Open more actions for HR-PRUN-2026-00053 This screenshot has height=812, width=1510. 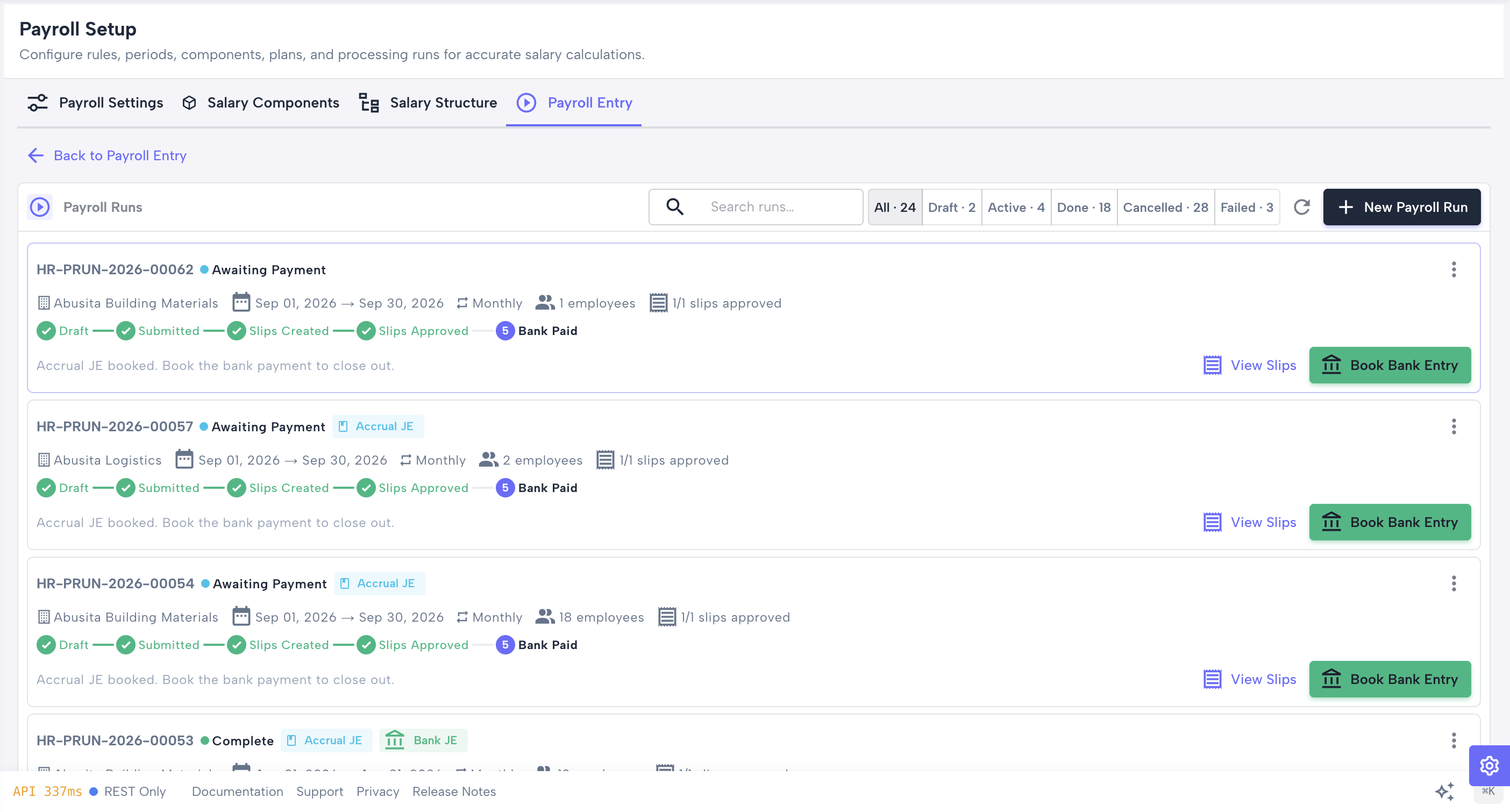1453,741
